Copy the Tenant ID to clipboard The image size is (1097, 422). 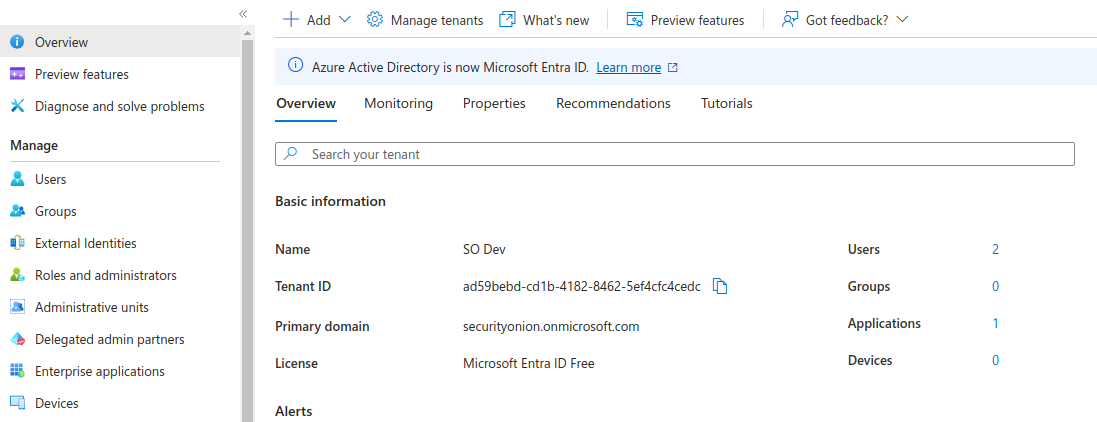[719, 287]
